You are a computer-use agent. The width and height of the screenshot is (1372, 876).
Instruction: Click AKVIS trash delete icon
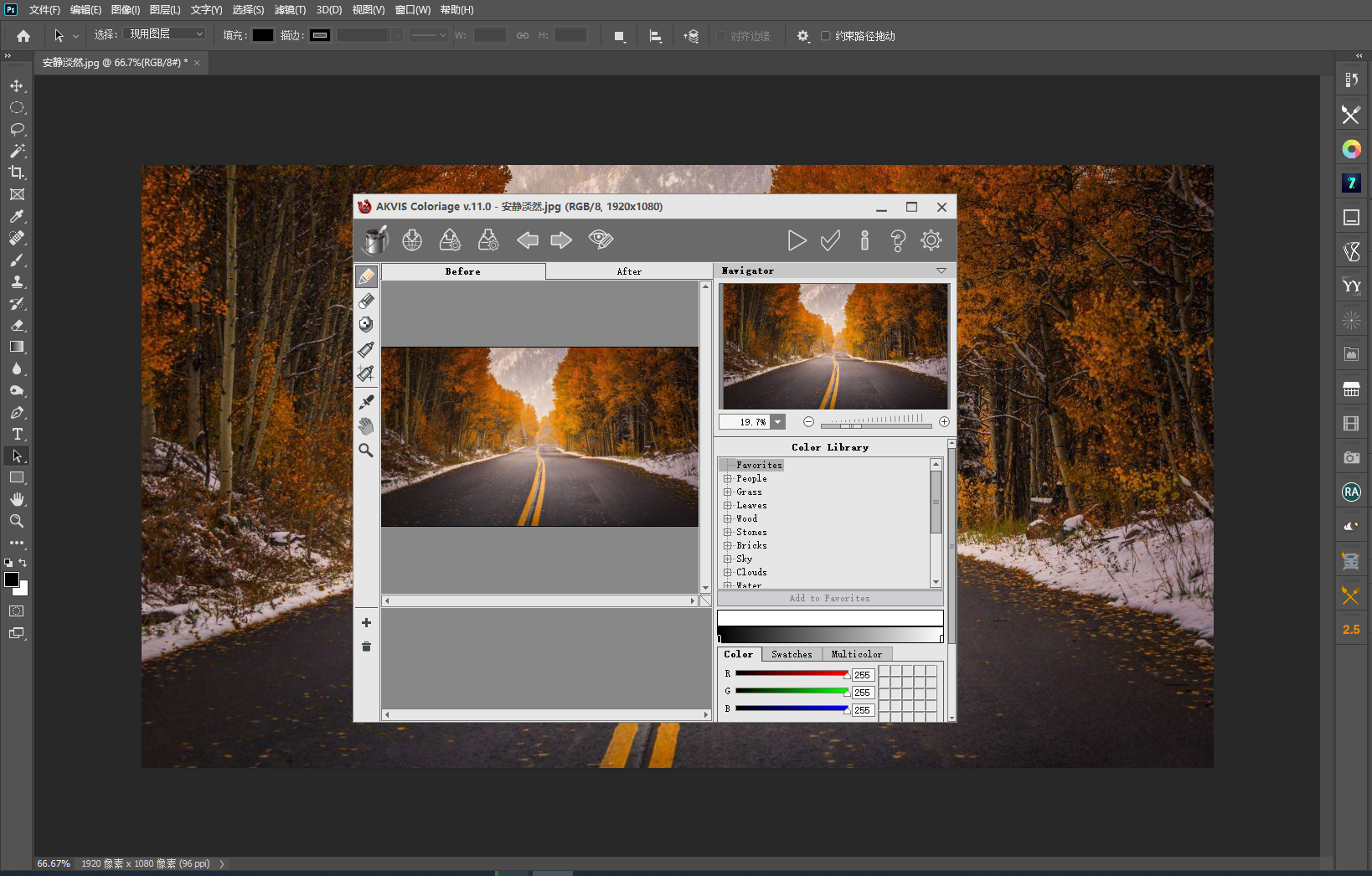366,647
